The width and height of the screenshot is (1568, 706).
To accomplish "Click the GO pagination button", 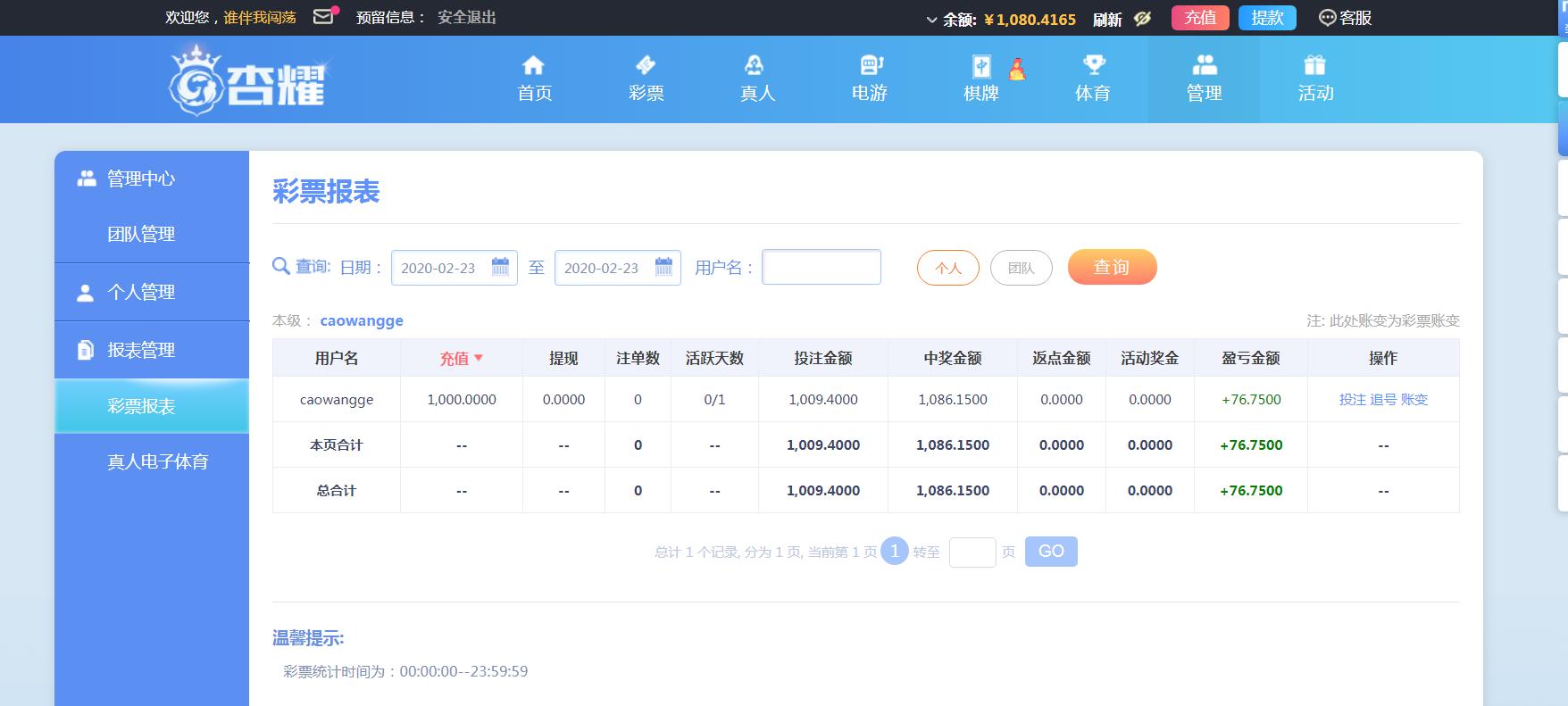I will click(x=1051, y=552).
